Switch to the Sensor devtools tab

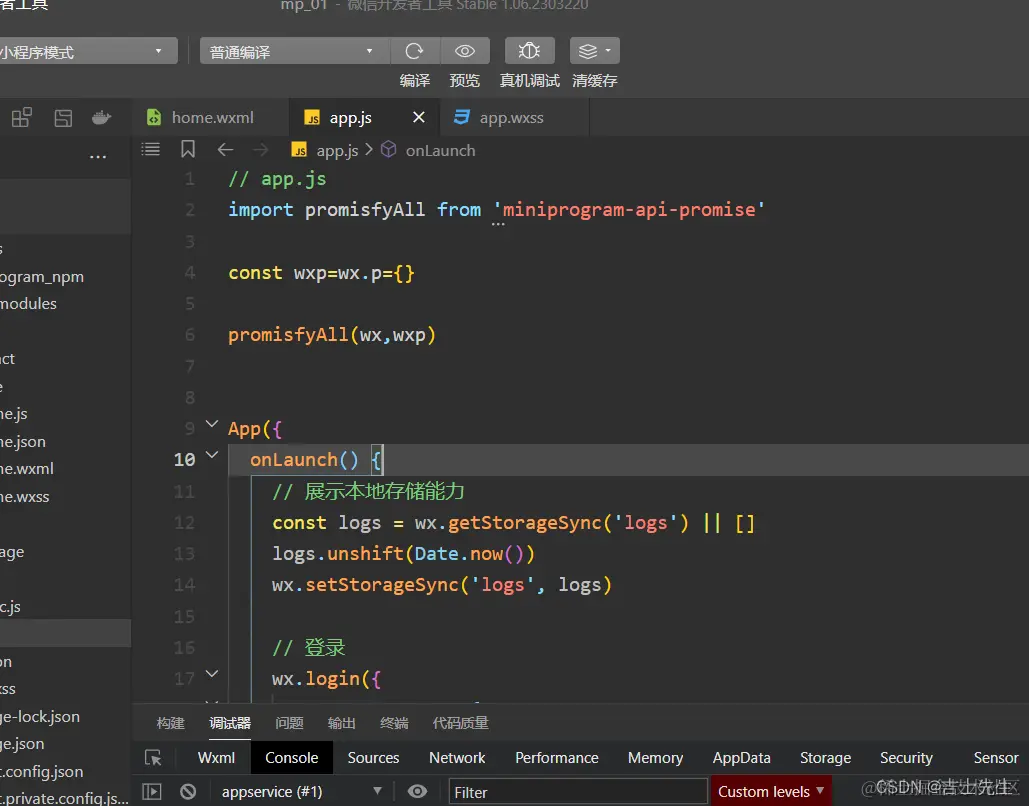click(996, 757)
